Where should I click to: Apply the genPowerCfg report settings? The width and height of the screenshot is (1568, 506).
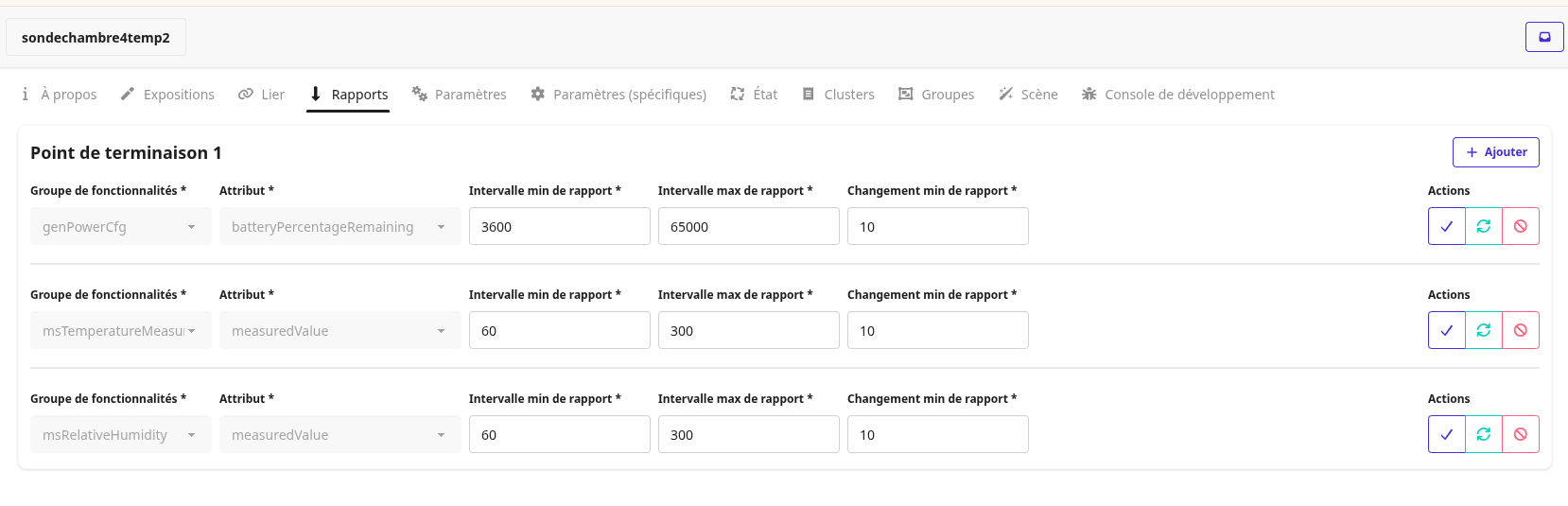pyautogui.click(x=1446, y=226)
